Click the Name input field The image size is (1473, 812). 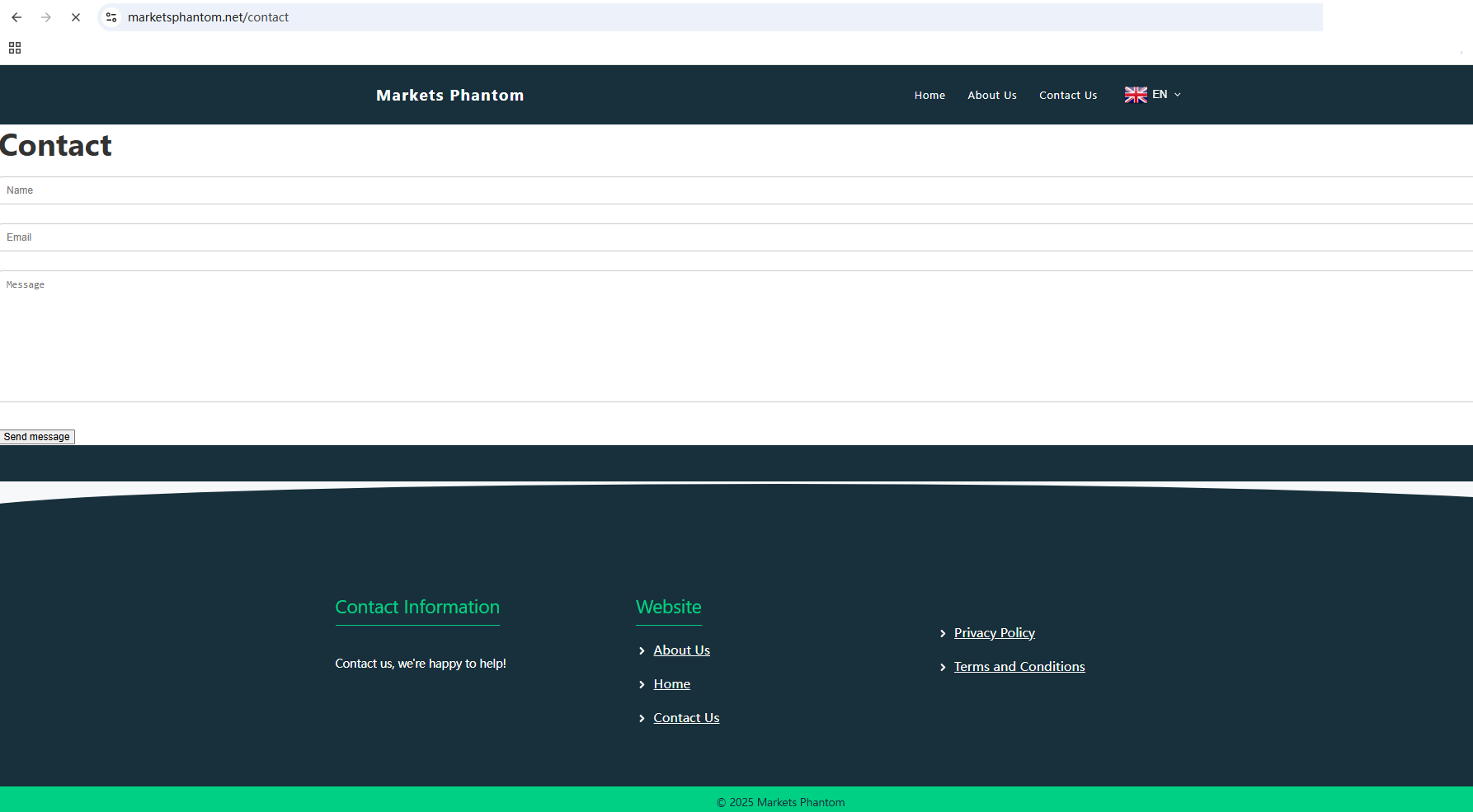736,190
